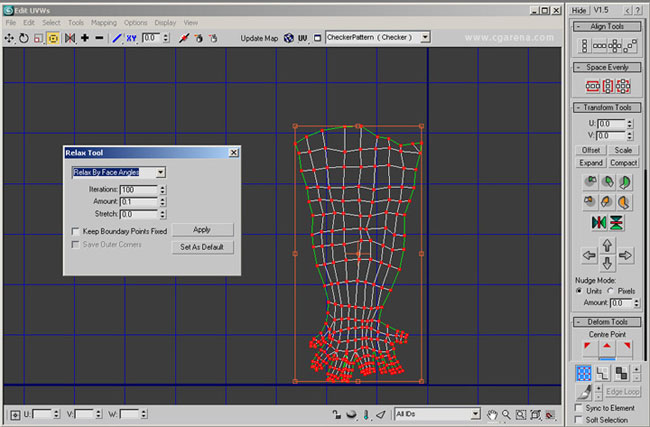
Task: Click the lock selection icon
Action: pos(337,414)
